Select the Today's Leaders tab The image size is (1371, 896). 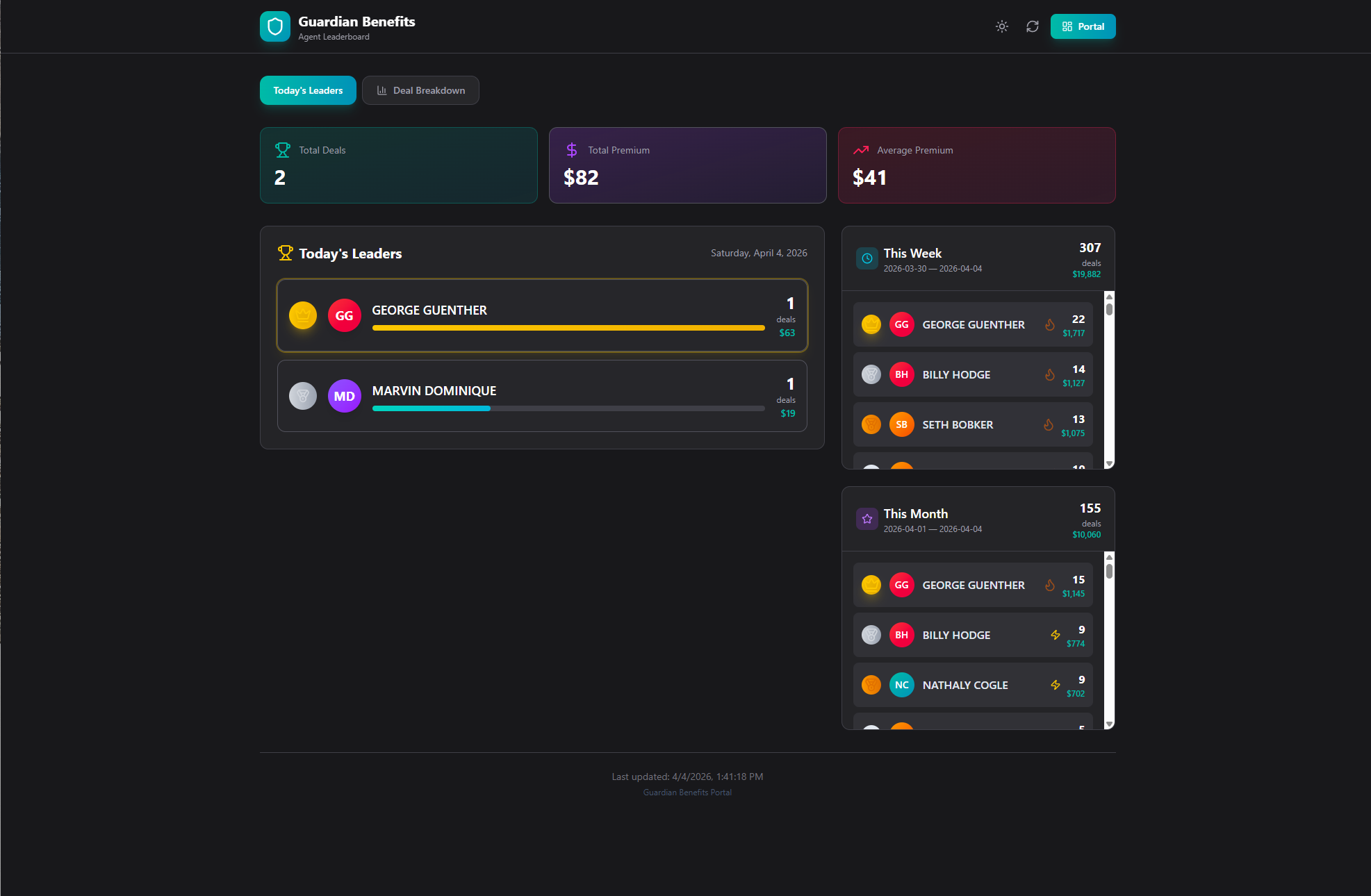point(308,90)
